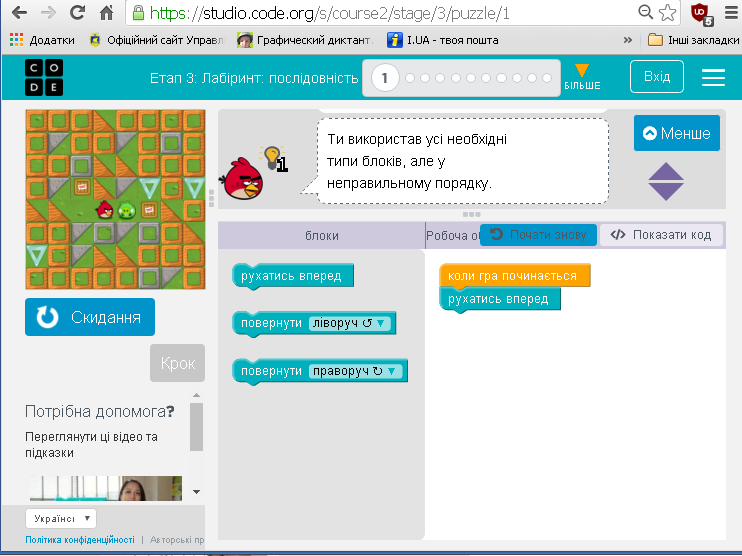Click help panel scrollbar down arrow
Viewport: 742px width, 556px height.
(x=196, y=492)
